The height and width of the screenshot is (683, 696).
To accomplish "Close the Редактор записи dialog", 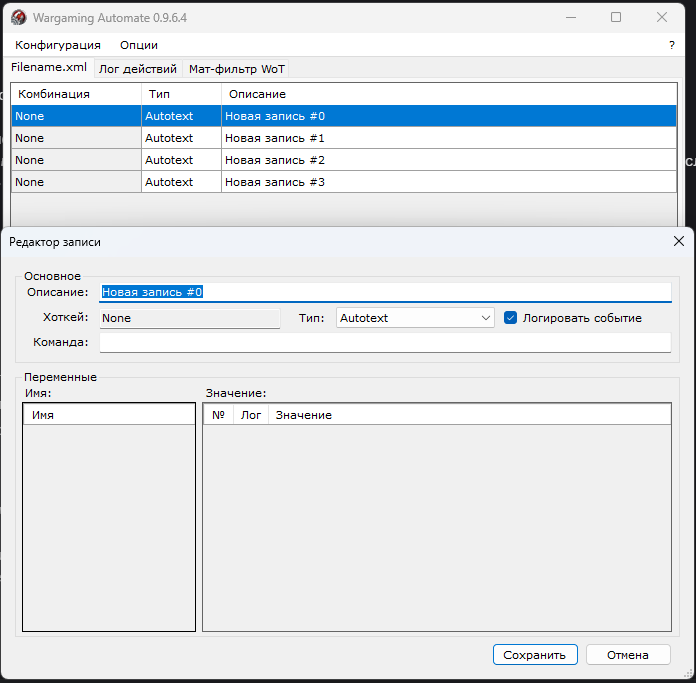I will 679,241.
